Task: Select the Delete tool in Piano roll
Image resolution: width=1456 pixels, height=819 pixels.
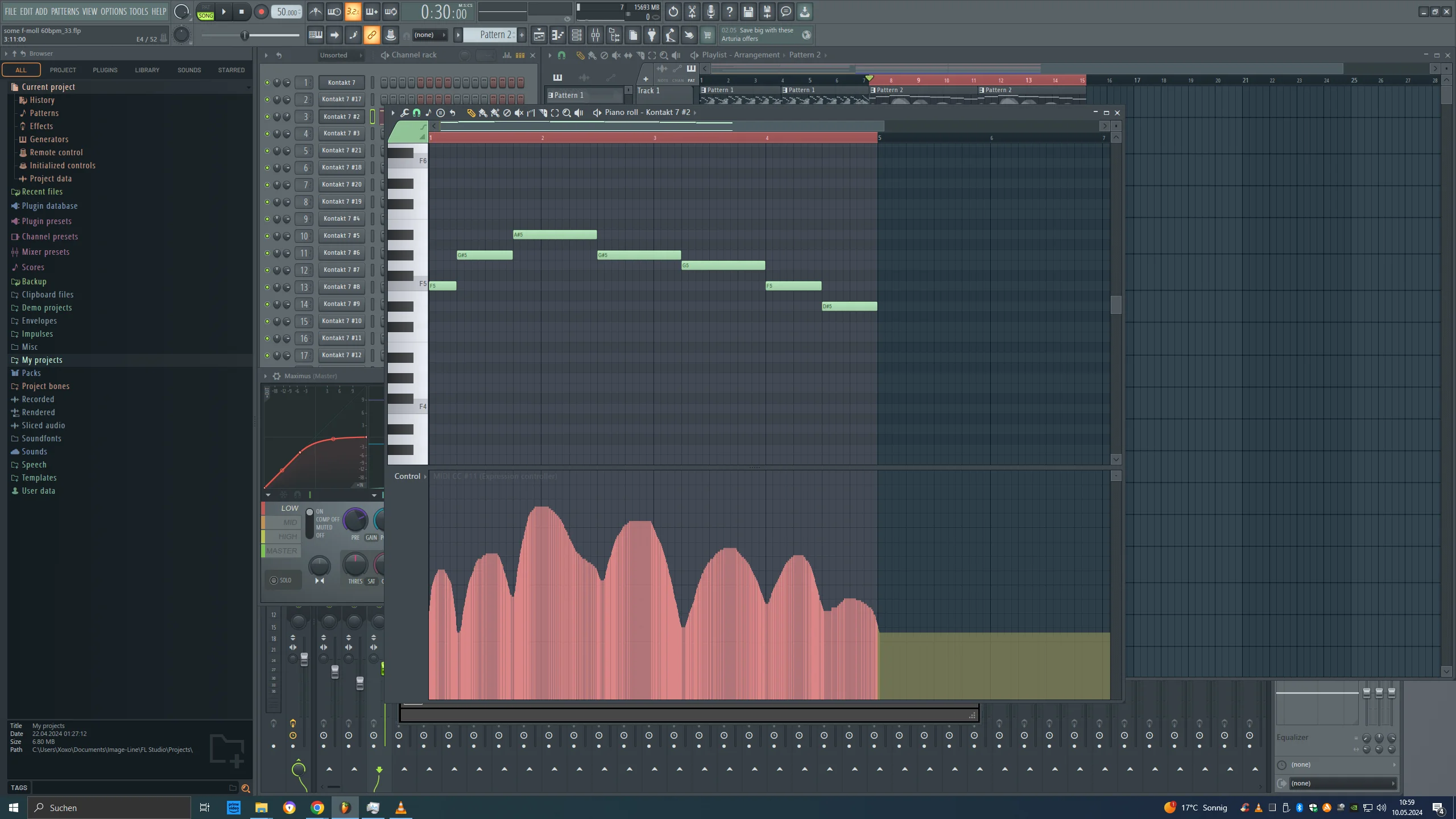Action: pos(507,113)
